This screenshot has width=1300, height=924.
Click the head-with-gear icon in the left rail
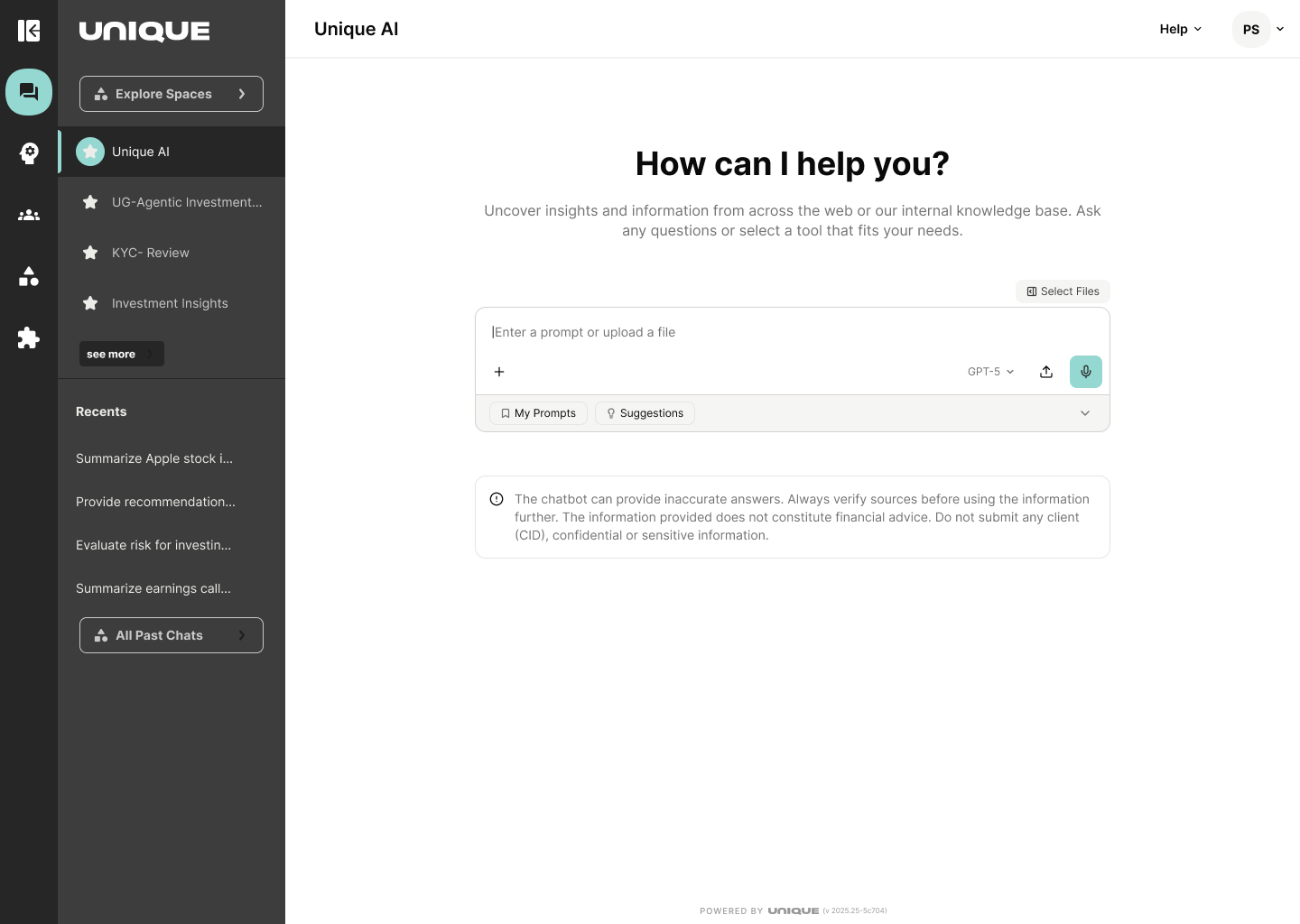29,153
